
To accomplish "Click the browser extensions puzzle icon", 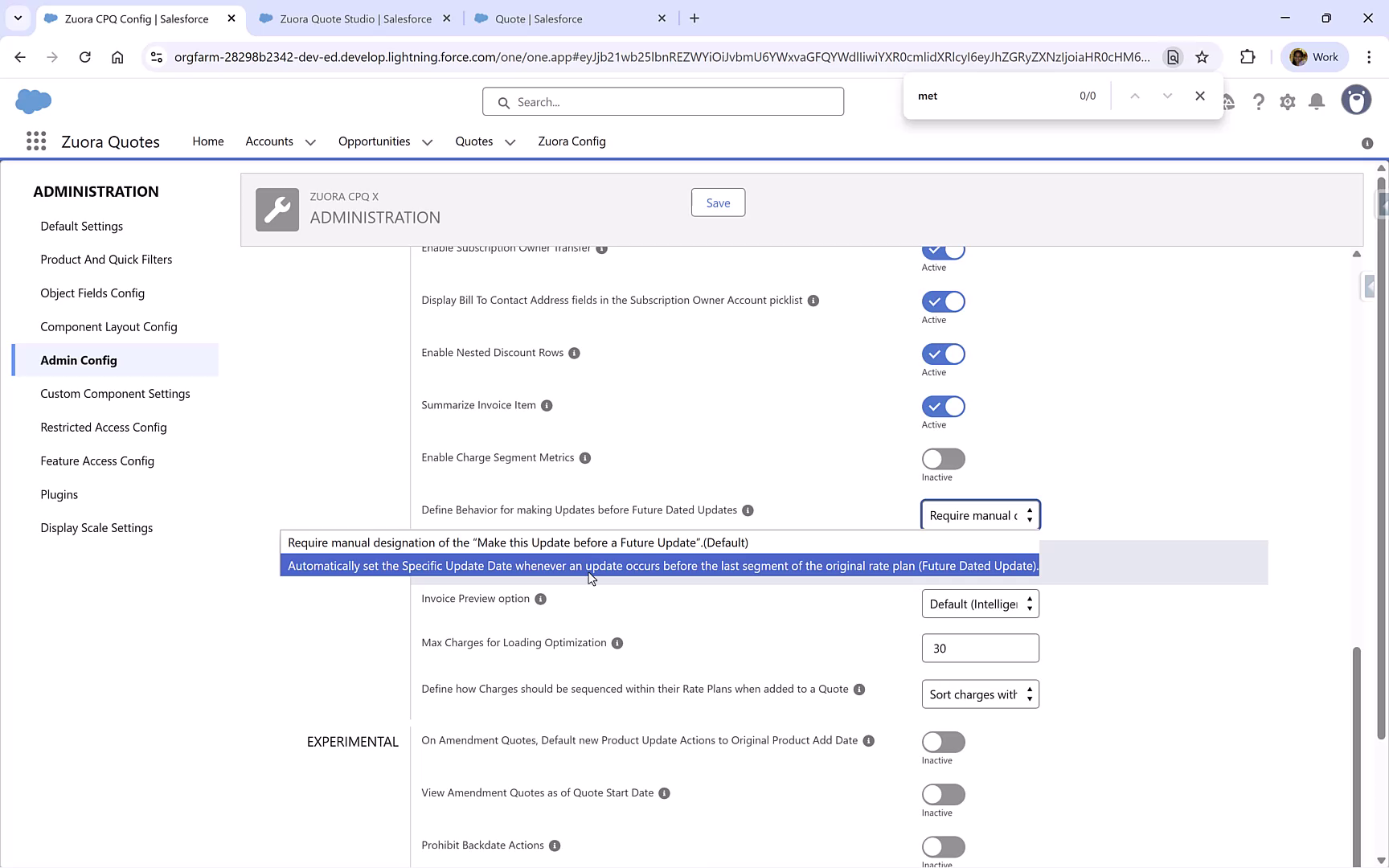I will pos(1248,56).
